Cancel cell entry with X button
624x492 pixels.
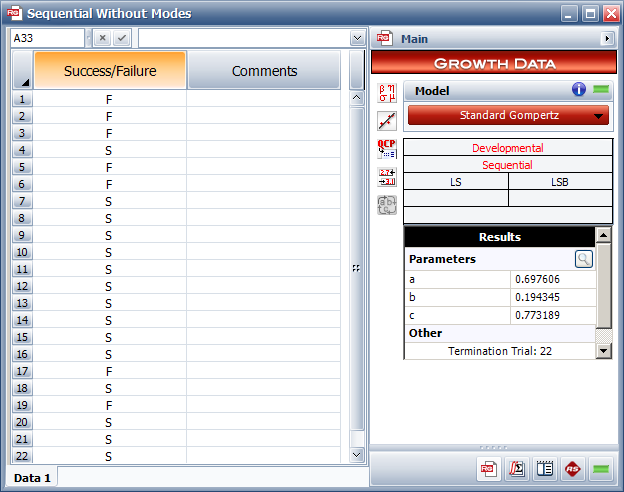point(102,38)
